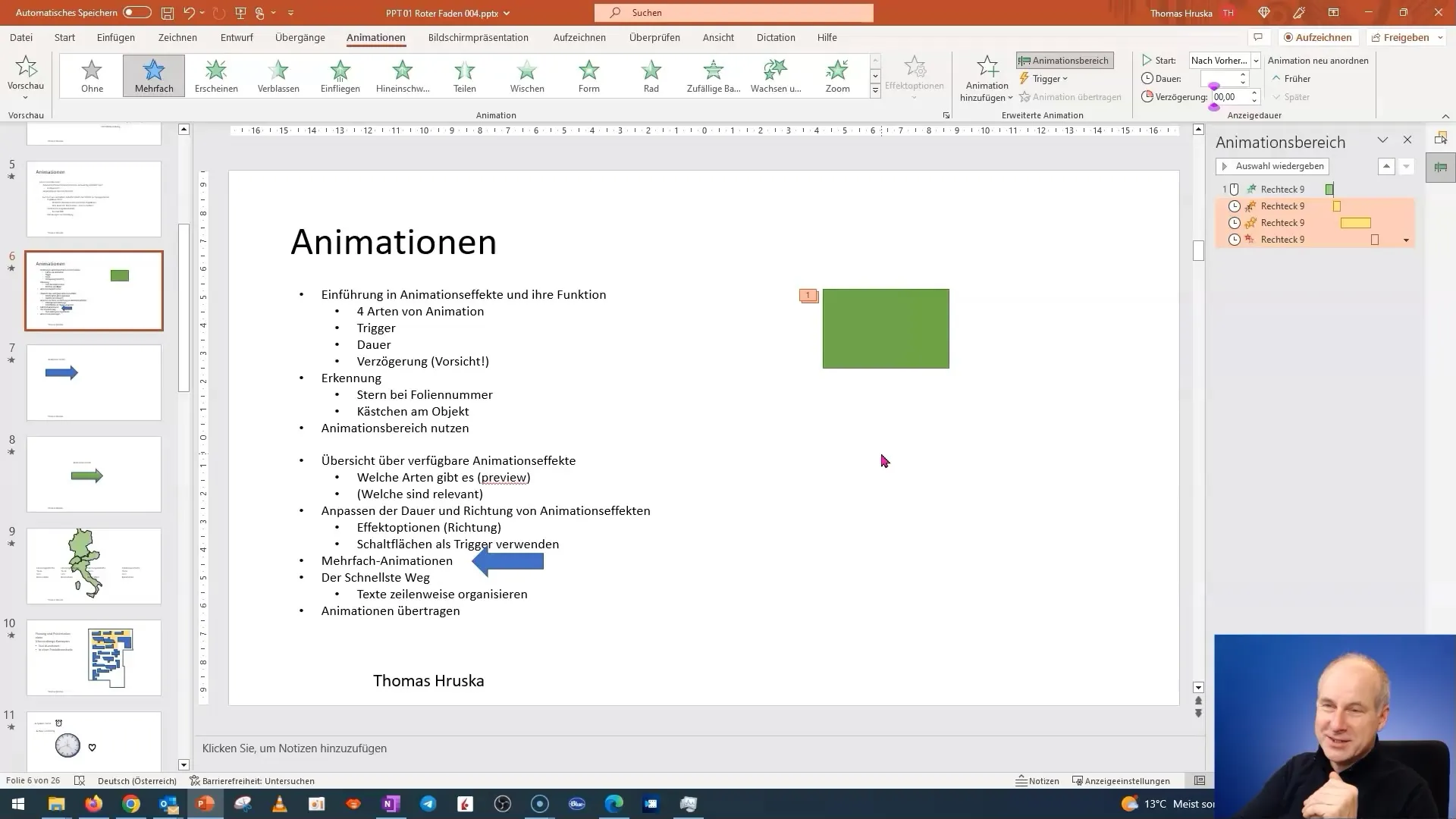The image size is (1456, 819).
Task: Toggle Automatisches Speichern on/off
Action: [135, 12]
